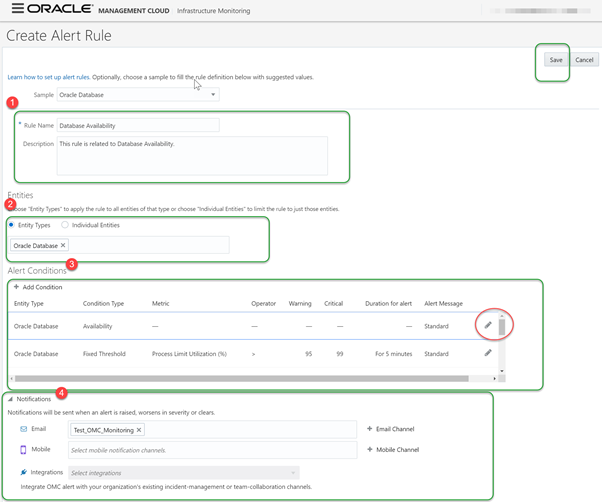Select the Entity Types radio button
The height and width of the screenshot is (502, 602).
point(11,225)
